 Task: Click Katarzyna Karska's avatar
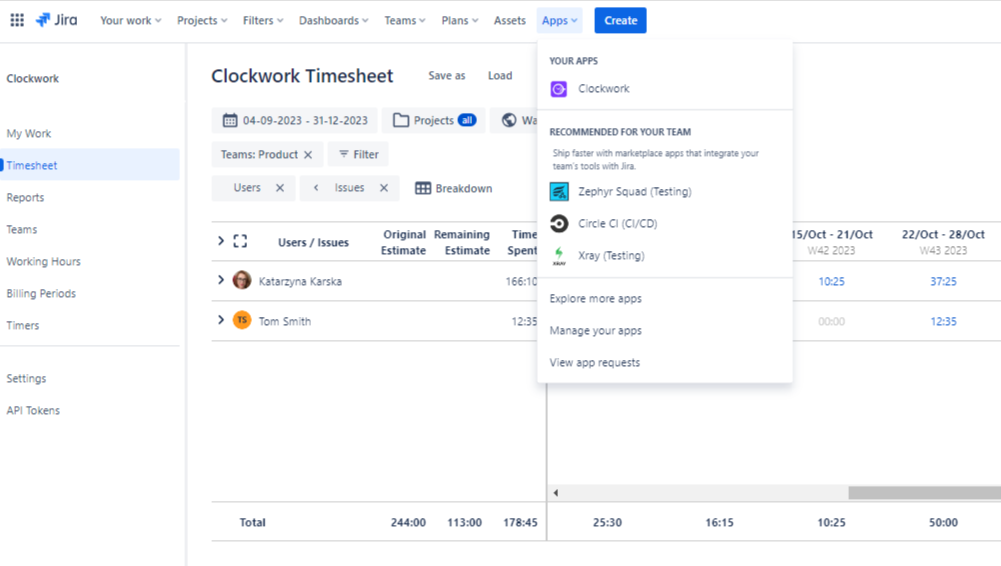[242, 280]
